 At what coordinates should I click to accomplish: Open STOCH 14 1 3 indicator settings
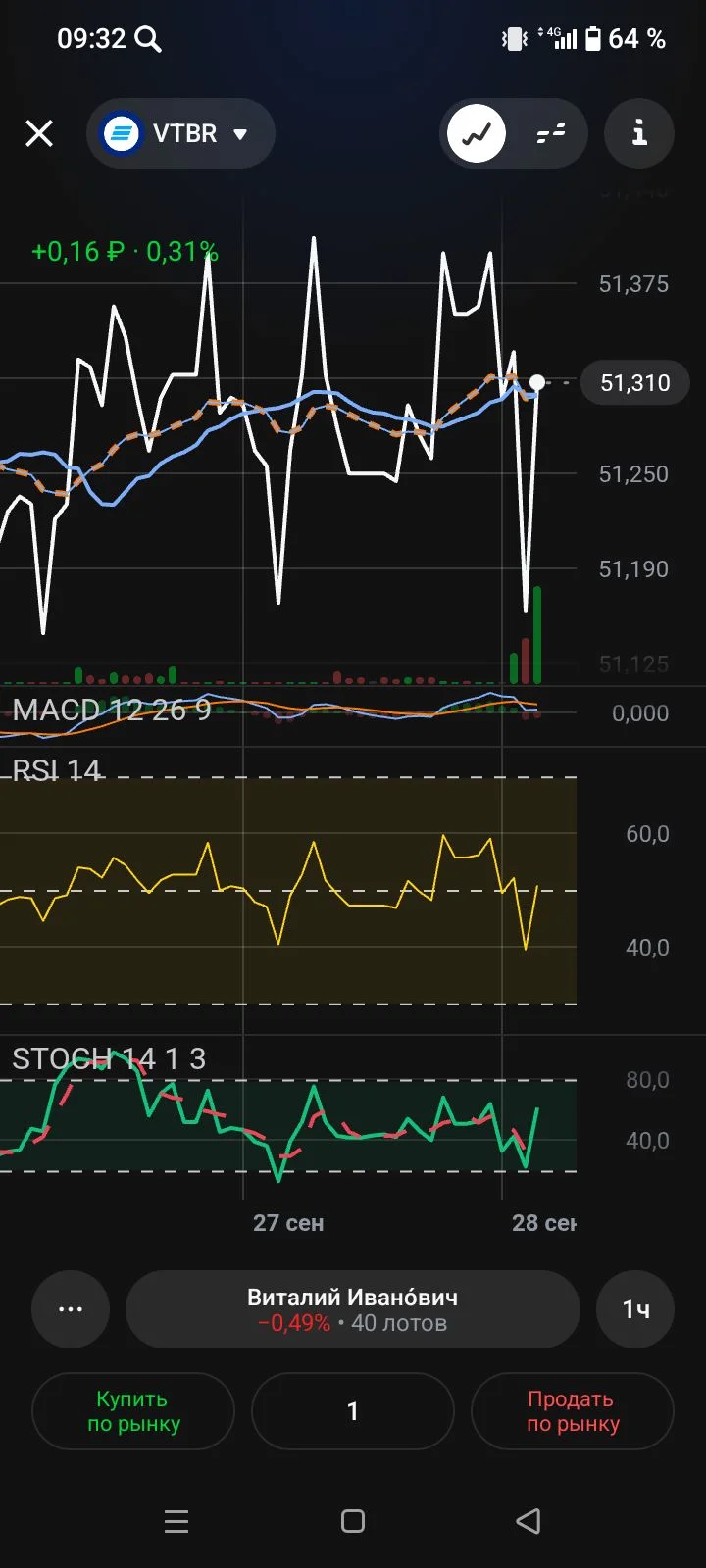[x=109, y=1058]
